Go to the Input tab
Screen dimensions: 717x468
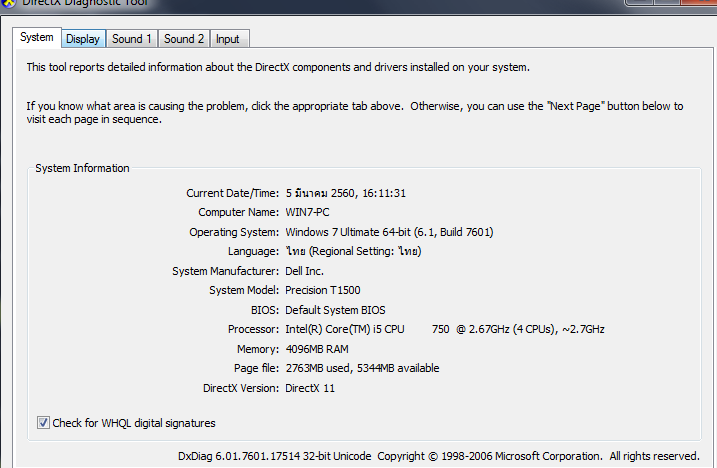click(228, 39)
